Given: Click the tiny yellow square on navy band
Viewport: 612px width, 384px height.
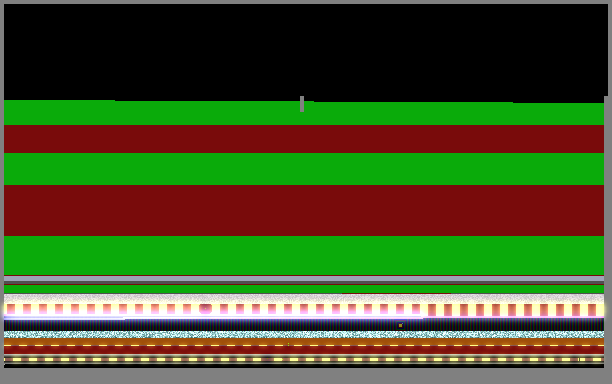Looking at the screenshot, I should tap(400, 325).
